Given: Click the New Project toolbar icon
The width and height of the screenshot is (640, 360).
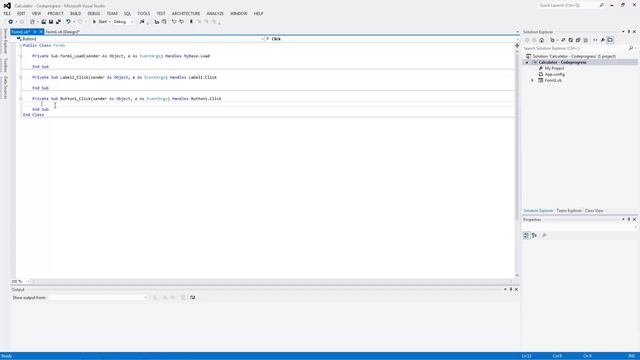Looking at the screenshot, I should [32, 22].
